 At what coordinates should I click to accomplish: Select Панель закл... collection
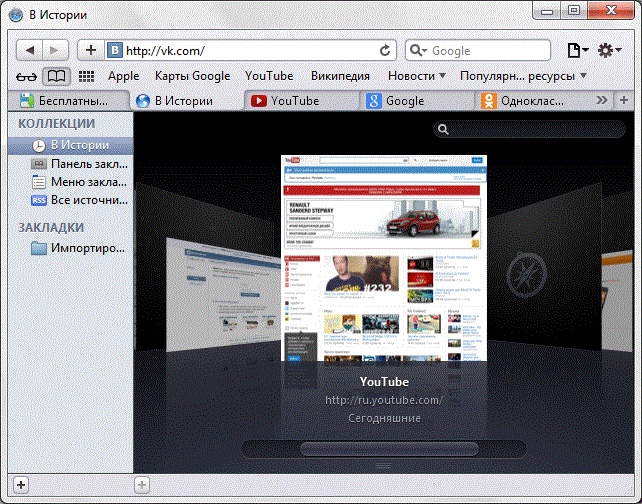70,164
